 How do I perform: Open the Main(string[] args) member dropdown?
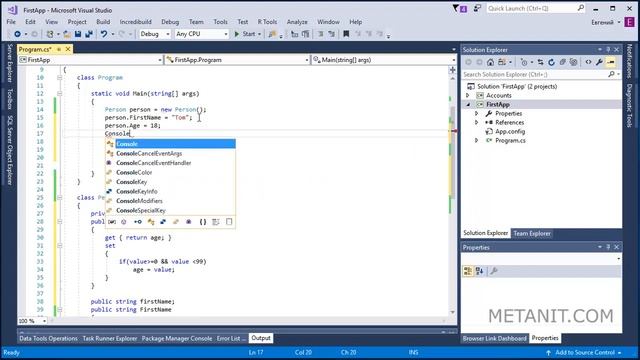pos(384,60)
